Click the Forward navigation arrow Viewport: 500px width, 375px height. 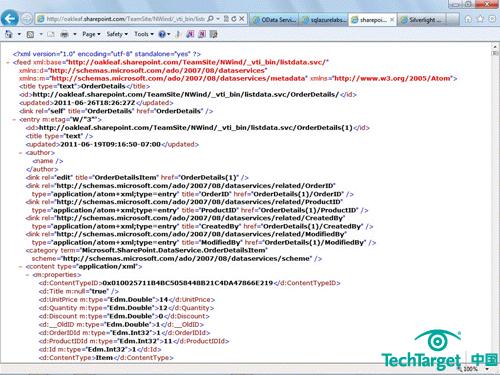[x=27, y=19]
